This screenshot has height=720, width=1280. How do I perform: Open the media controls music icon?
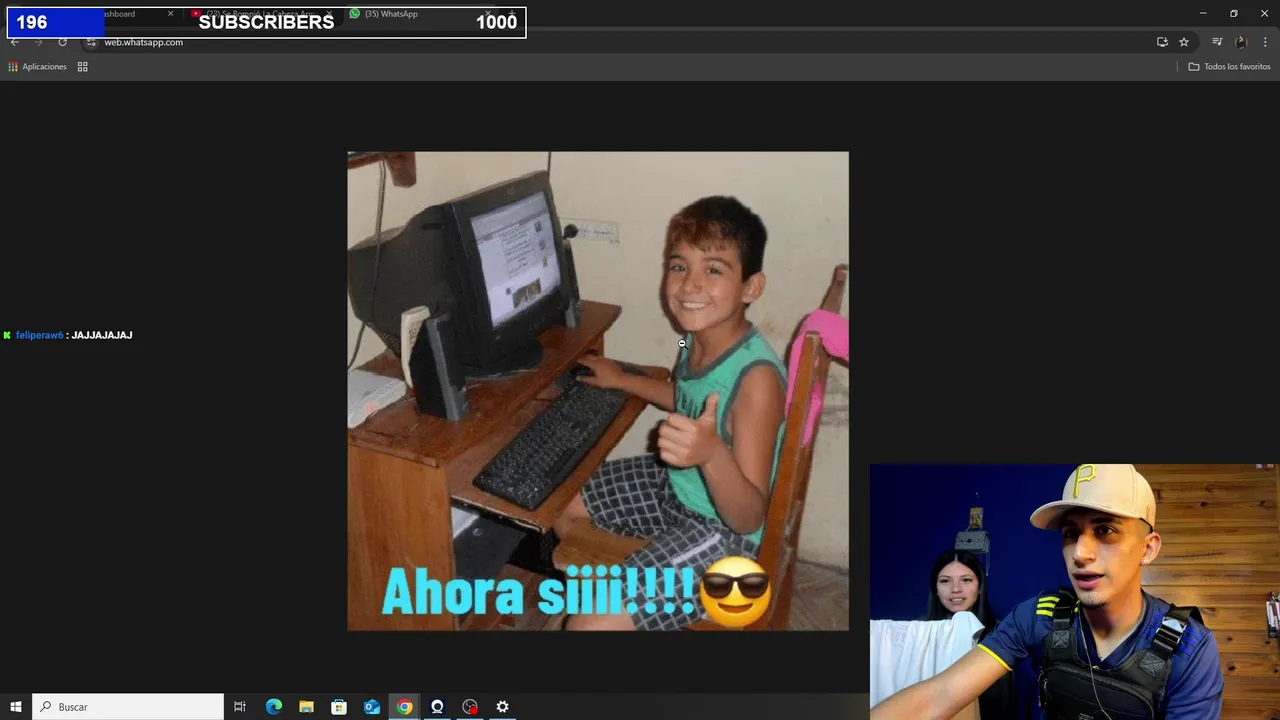point(1217,42)
